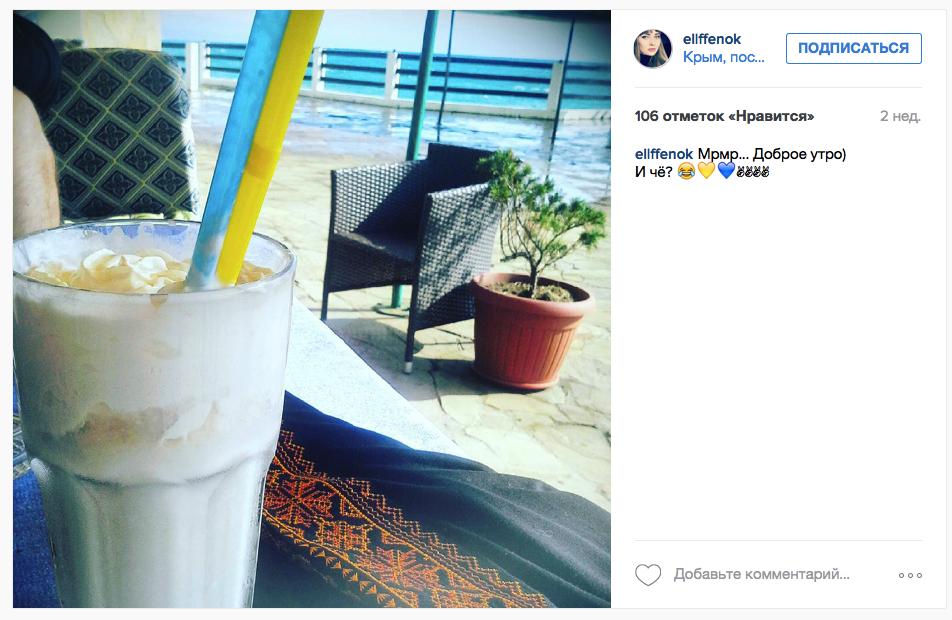Screen dimensions: 952x620
Task: Click the 2 нед. timestamp
Action: [900, 116]
